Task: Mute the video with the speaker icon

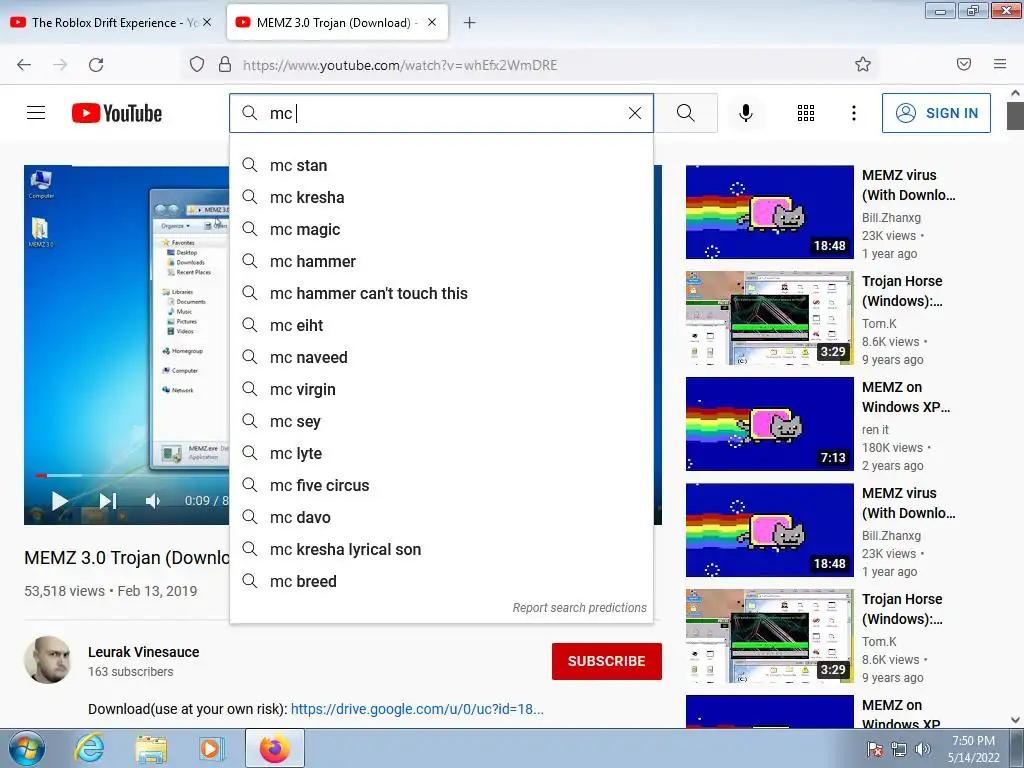Action: (x=152, y=501)
